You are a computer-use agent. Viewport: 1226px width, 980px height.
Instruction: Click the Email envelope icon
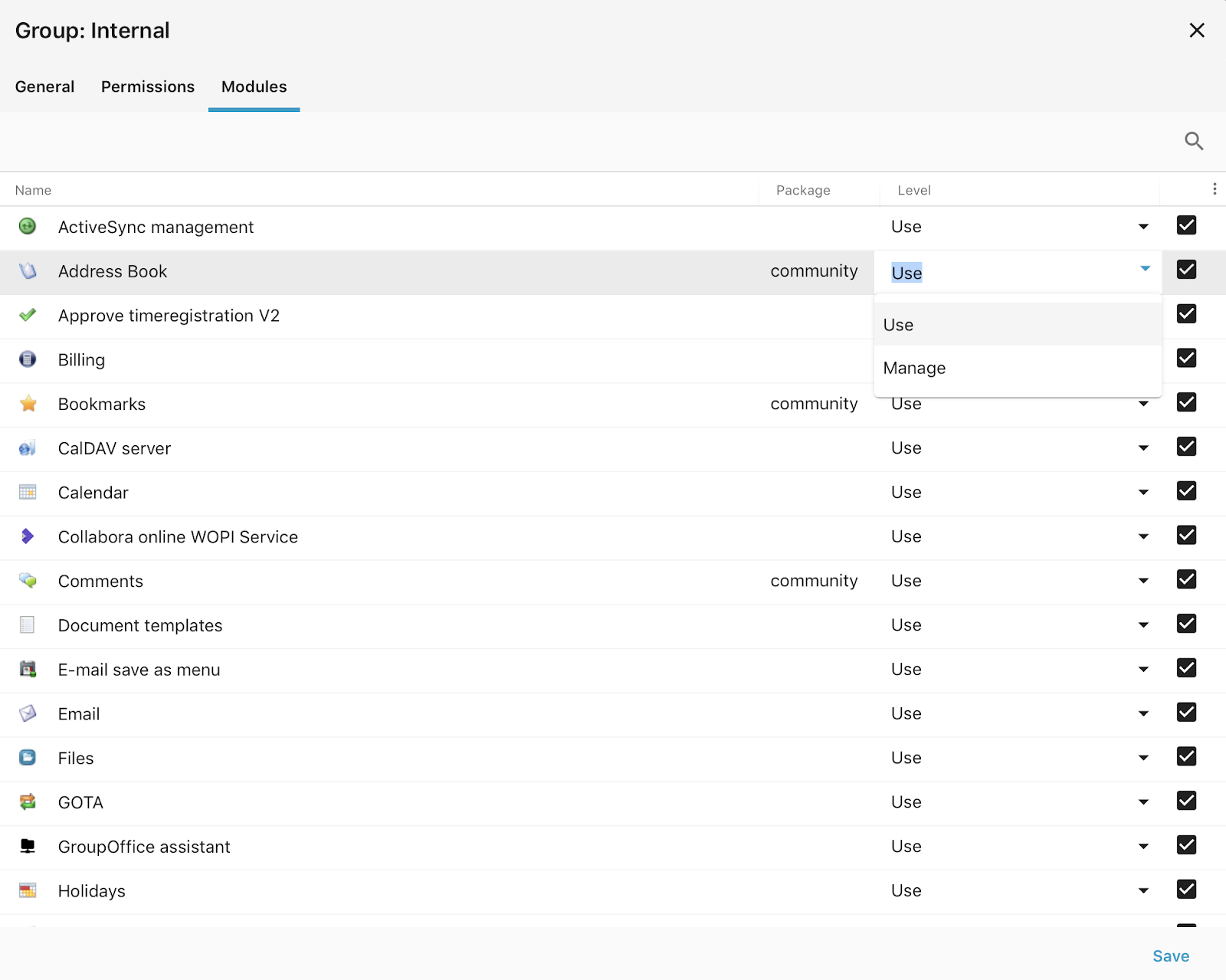tap(28, 713)
